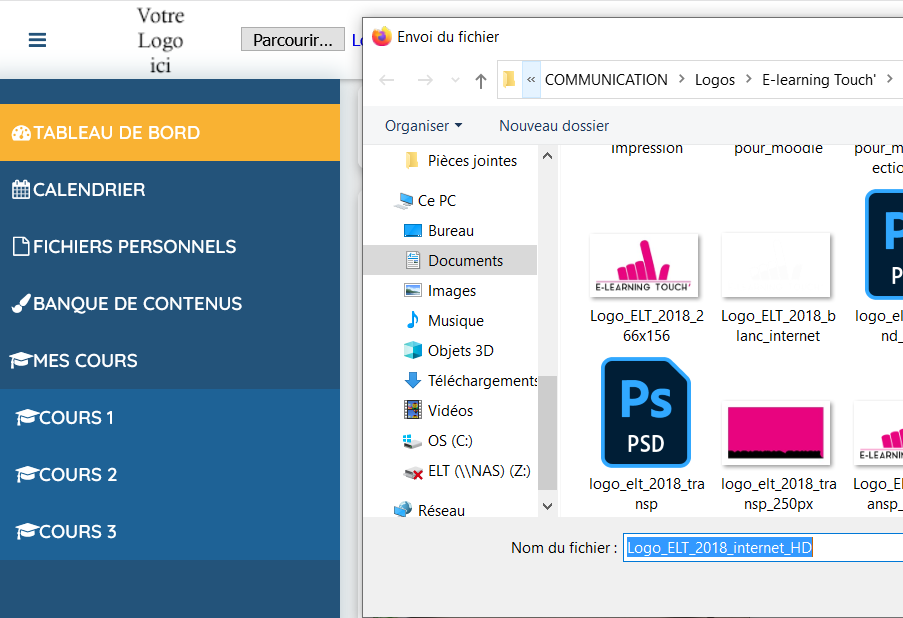Click the Réseau network icon
903x618 pixels.
click(x=403, y=510)
